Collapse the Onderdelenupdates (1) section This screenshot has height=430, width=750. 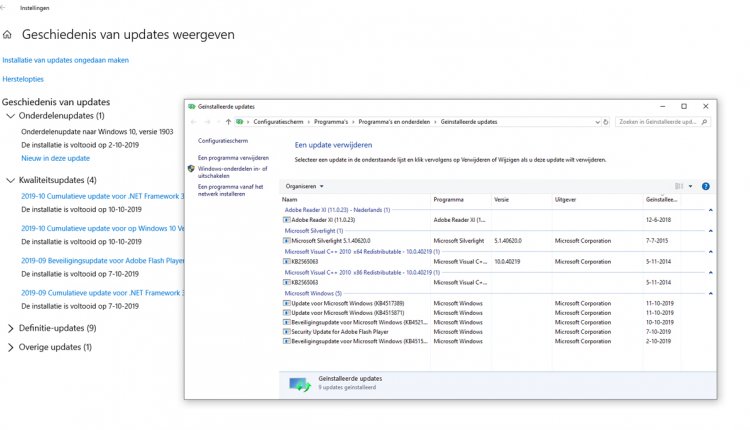(x=10, y=116)
